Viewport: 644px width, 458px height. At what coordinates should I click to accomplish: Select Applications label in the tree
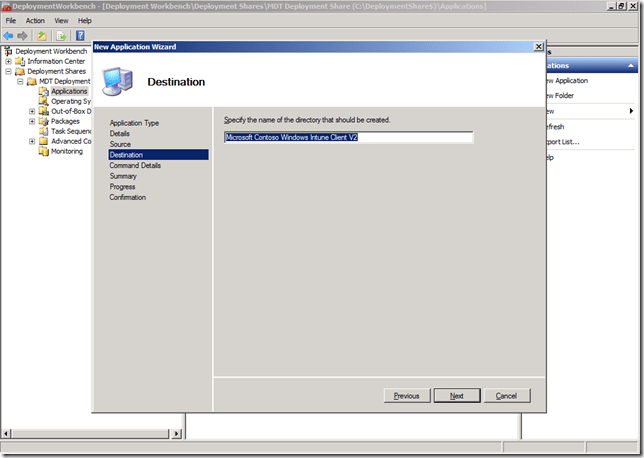point(69,91)
